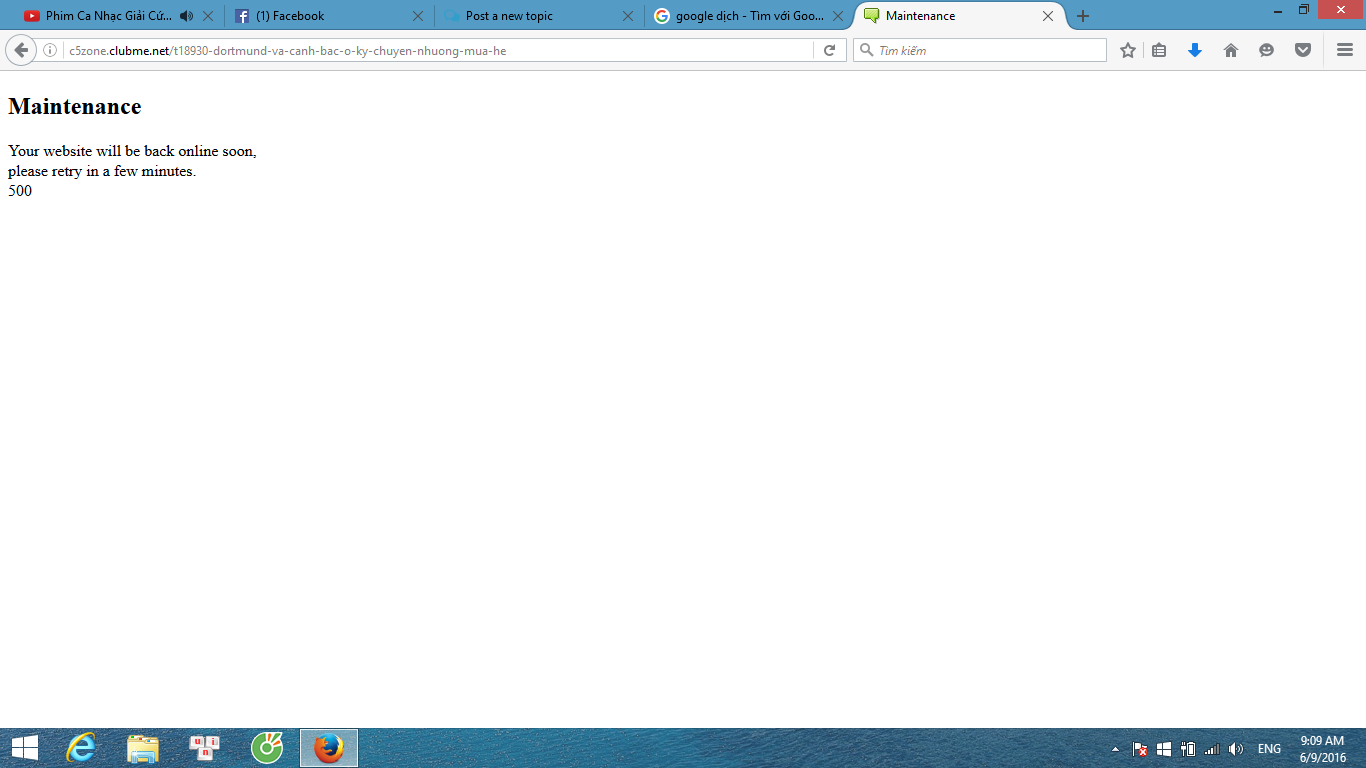Click the Windows icon in the system tray
Image resolution: width=1366 pixels, height=768 pixels.
[x=1164, y=749]
